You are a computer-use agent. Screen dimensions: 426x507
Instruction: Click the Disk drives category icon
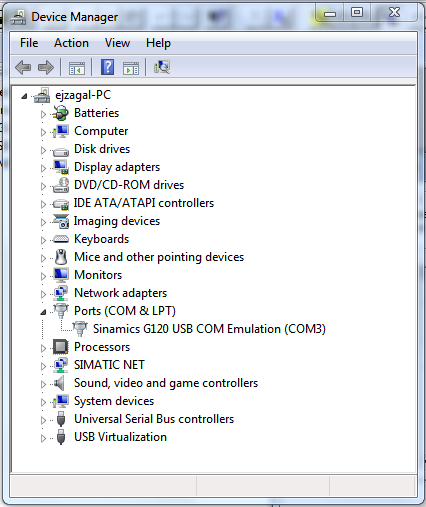(x=61, y=152)
